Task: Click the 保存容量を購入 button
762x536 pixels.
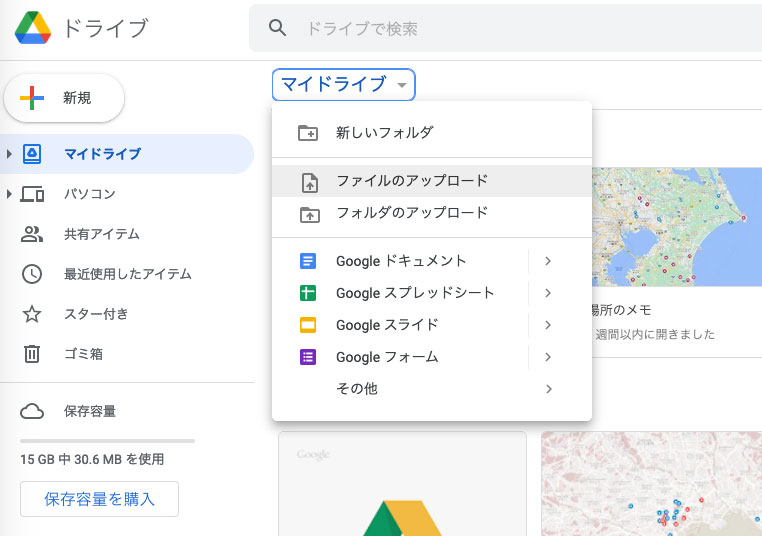Action: pos(100,499)
